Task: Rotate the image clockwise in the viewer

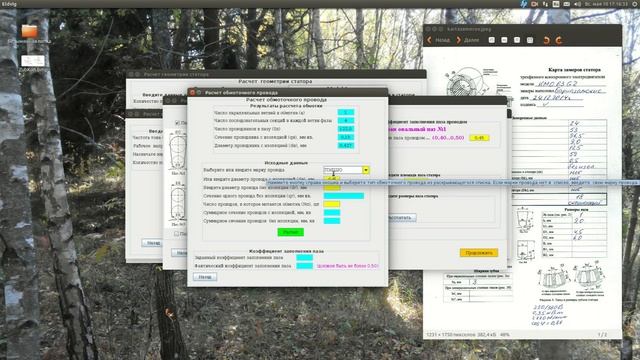Action: [559, 40]
